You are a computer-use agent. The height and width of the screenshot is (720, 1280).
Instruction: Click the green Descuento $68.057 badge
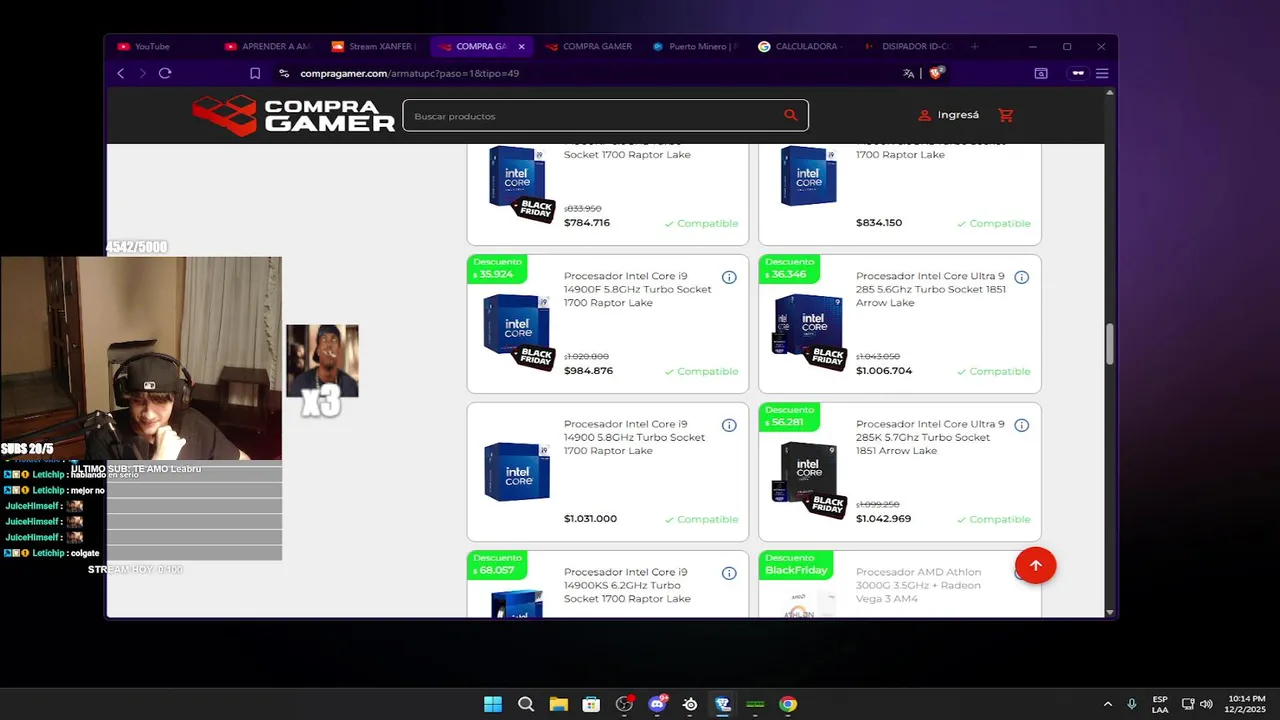(497, 564)
